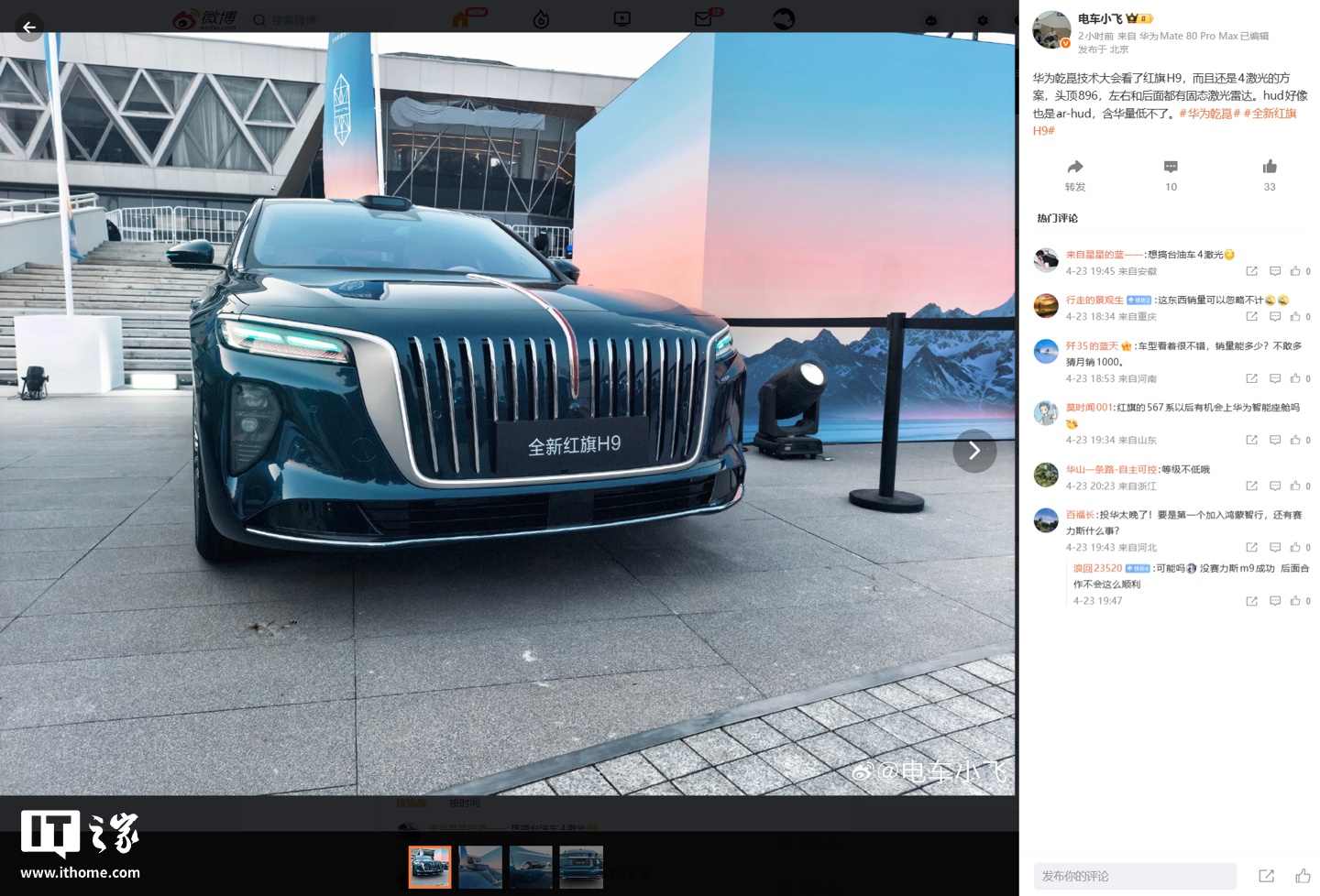Image resolution: width=1320 pixels, height=896 pixels.
Task: Type in the 发布你的评论 comment field
Action: click(1134, 876)
